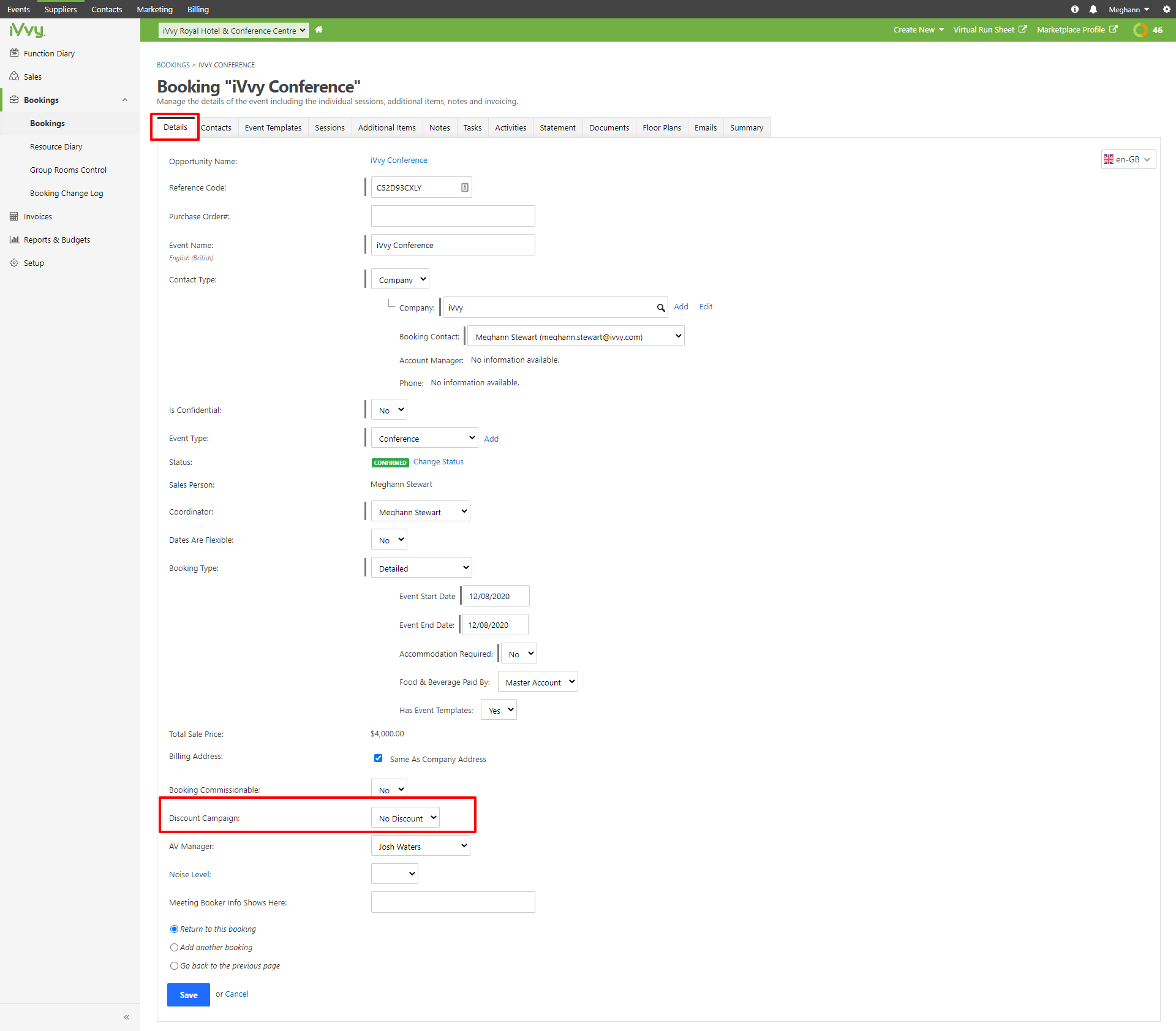Open the Discount Campaign dropdown
Screen dimensions: 1176x1031
click(405, 818)
